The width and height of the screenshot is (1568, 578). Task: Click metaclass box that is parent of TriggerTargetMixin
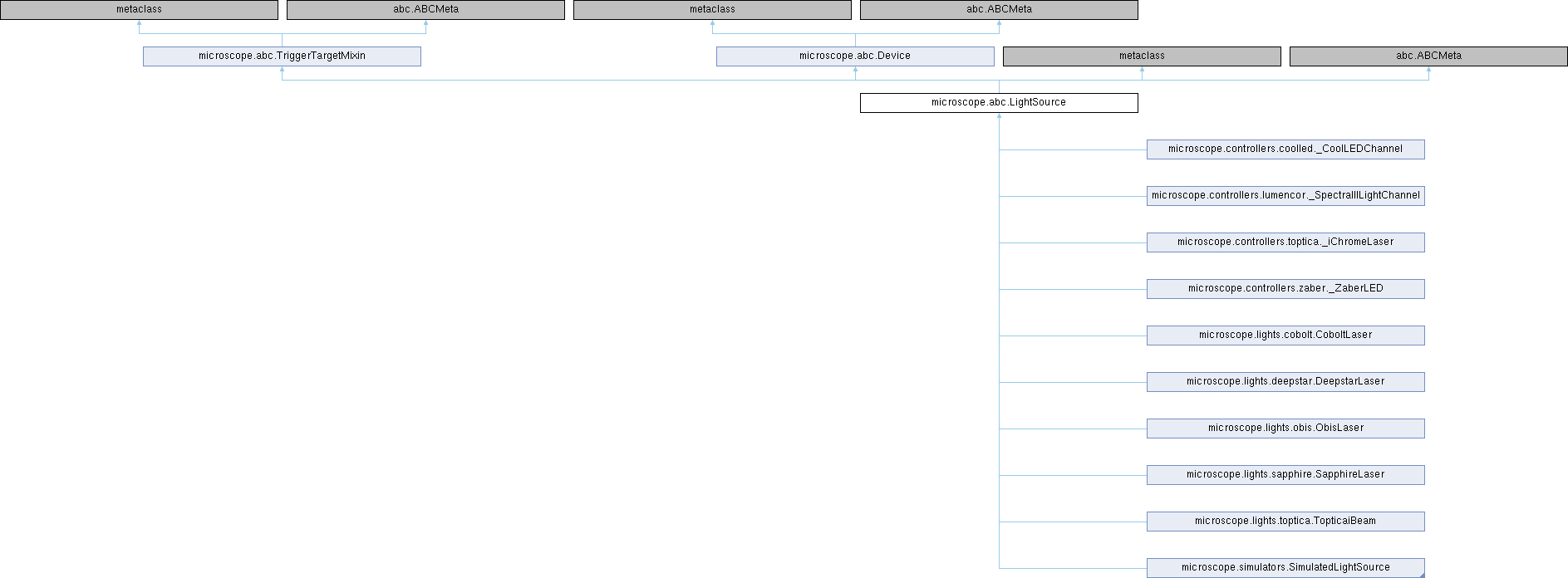[x=139, y=10]
